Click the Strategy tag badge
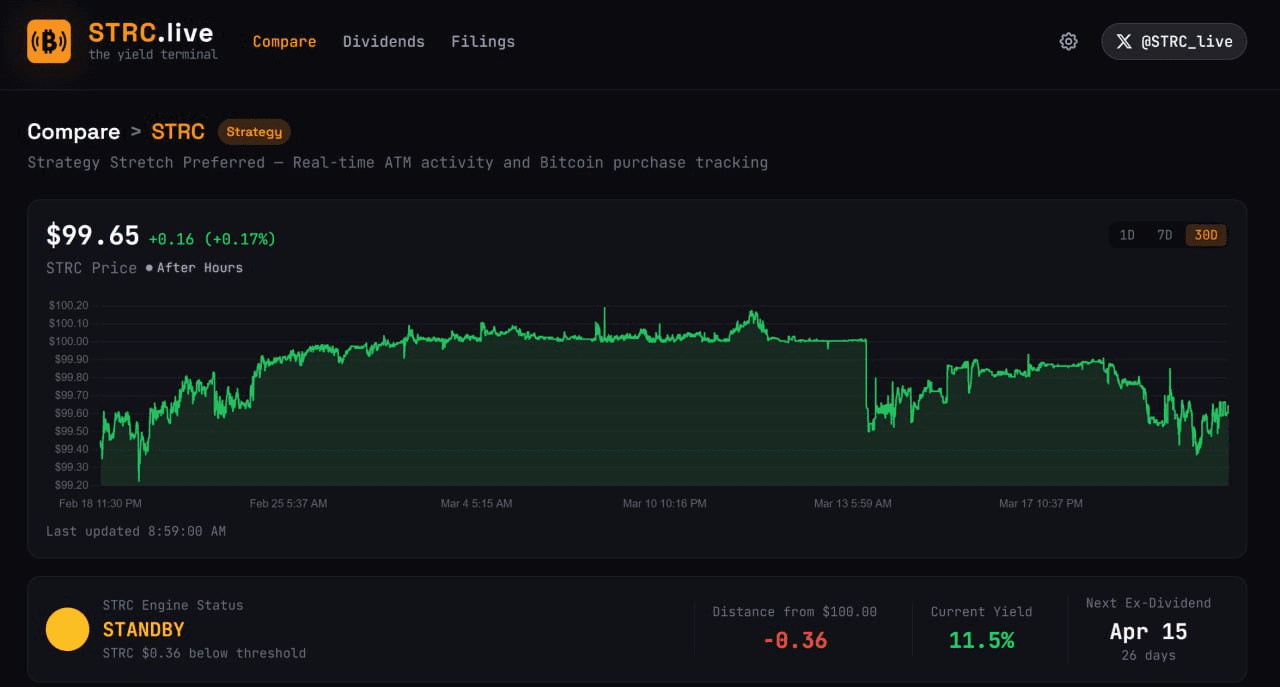1280x687 pixels. click(254, 132)
